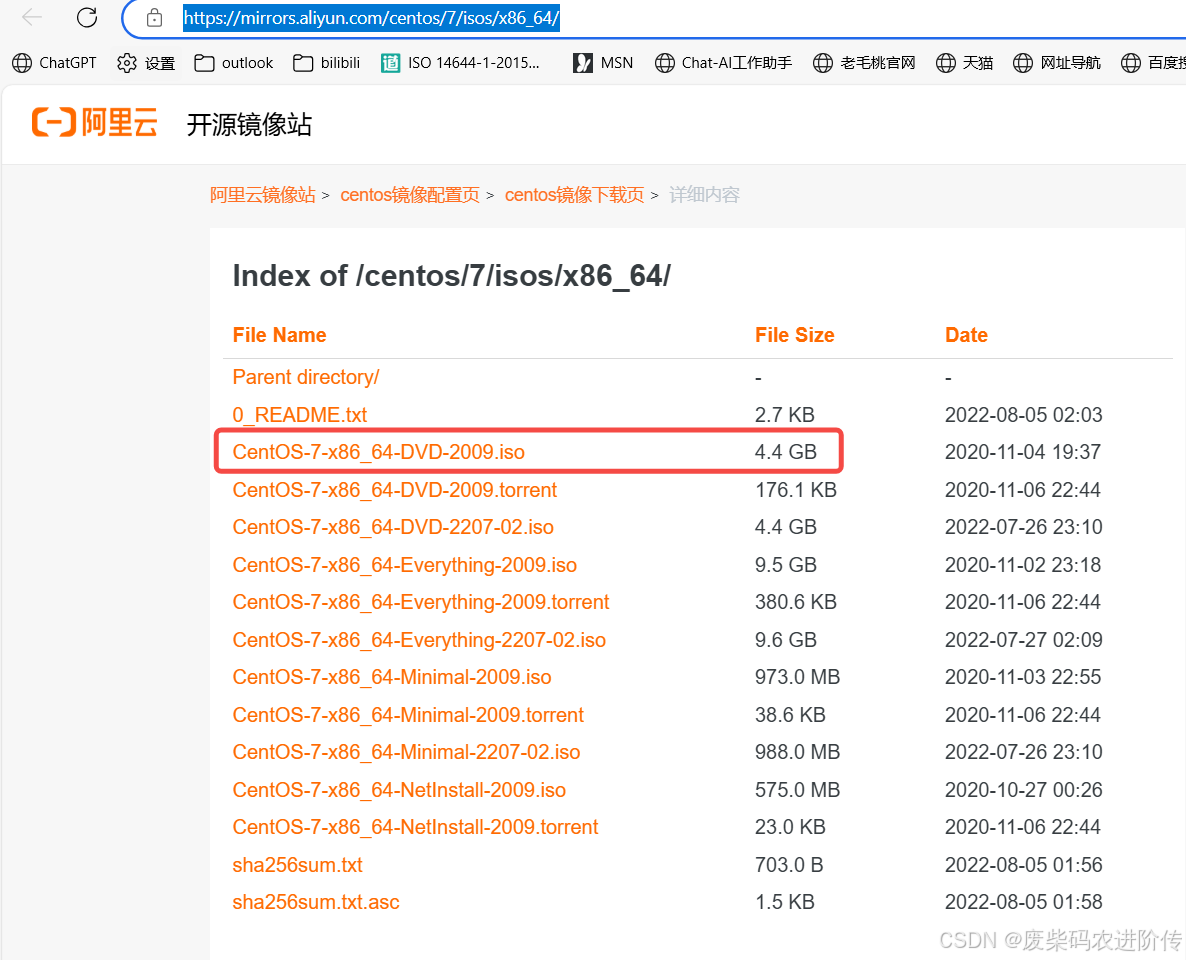Click the ChatGPT bookmark icon
This screenshot has width=1186, height=960.
coord(22,62)
